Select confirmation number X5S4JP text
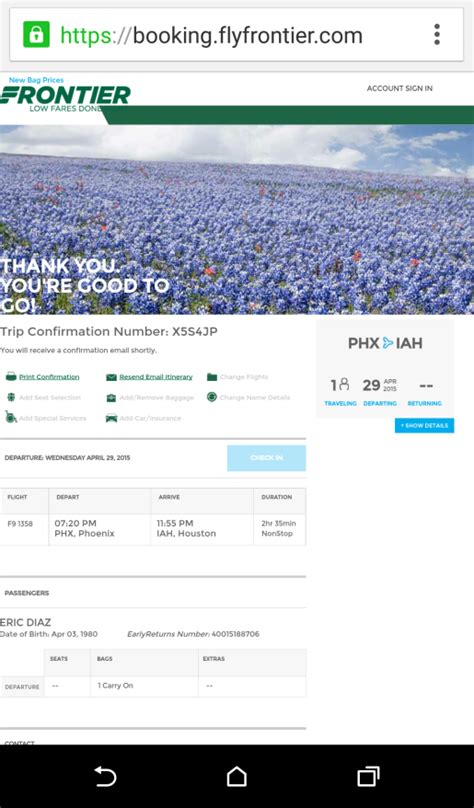The image size is (474, 808). [x=193, y=332]
